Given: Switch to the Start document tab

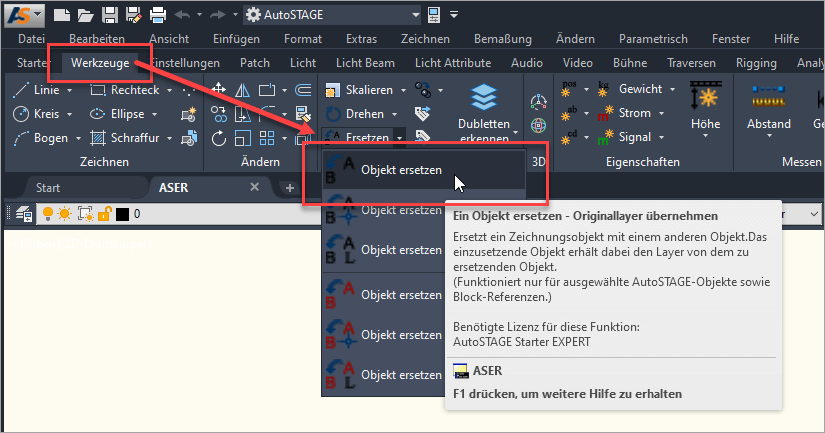Looking at the screenshot, I should (x=48, y=188).
